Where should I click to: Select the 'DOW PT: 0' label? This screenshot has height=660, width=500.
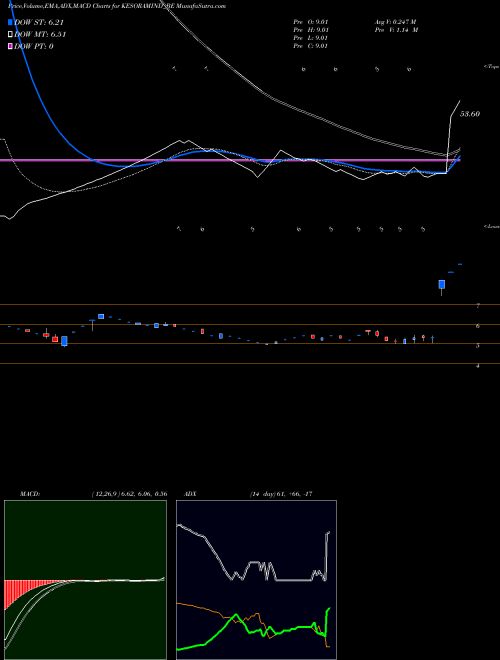click(x=34, y=46)
